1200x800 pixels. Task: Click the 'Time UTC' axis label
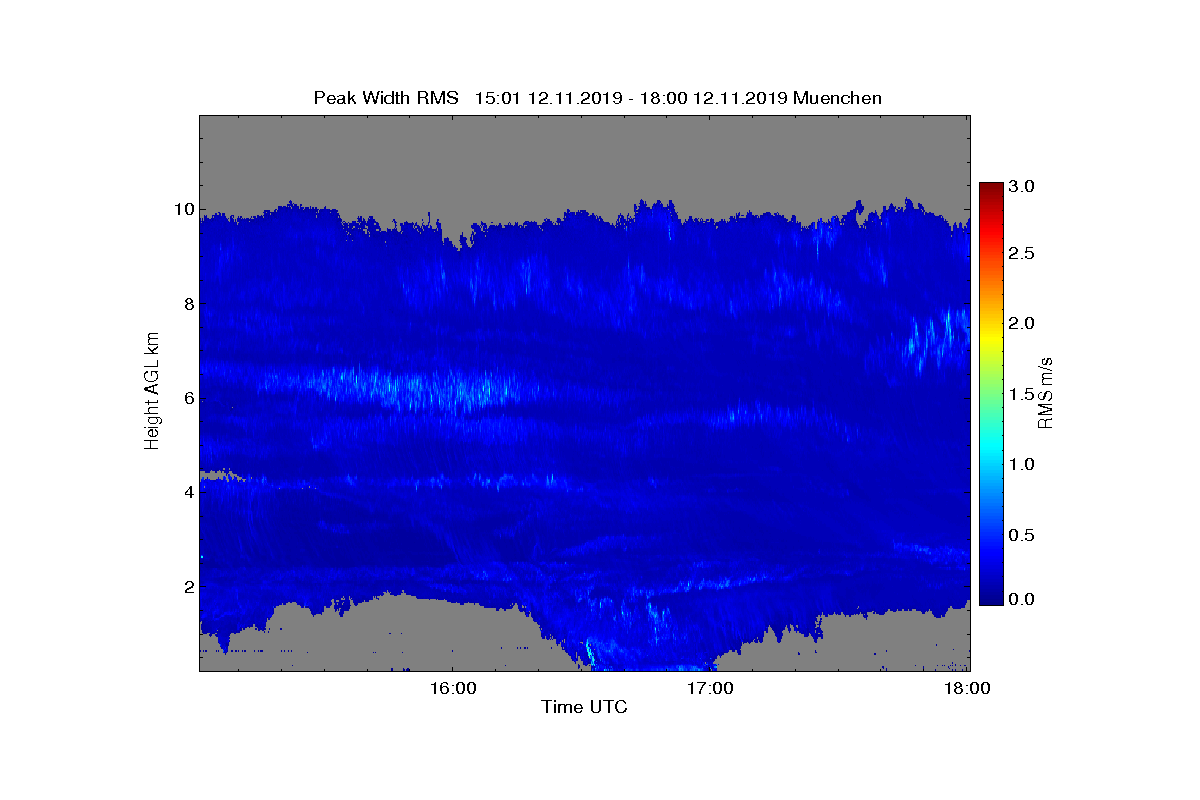584,707
